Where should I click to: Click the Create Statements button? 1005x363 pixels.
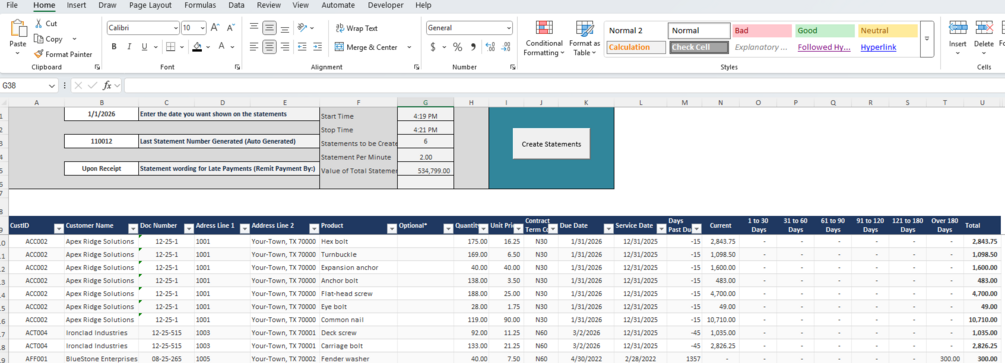(551, 144)
